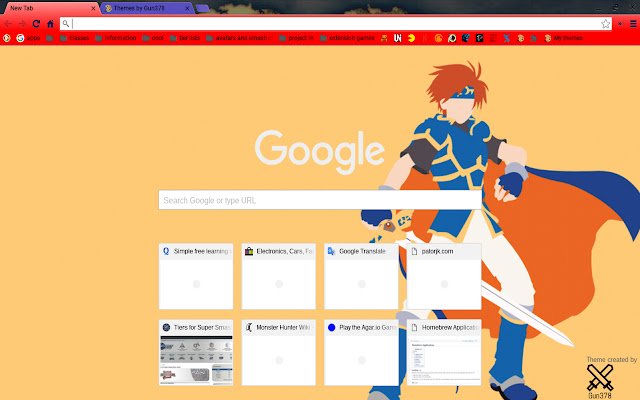The width and height of the screenshot is (640, 400).
Task: Reload the page with the refresh icon
Action: click(36, 24)
